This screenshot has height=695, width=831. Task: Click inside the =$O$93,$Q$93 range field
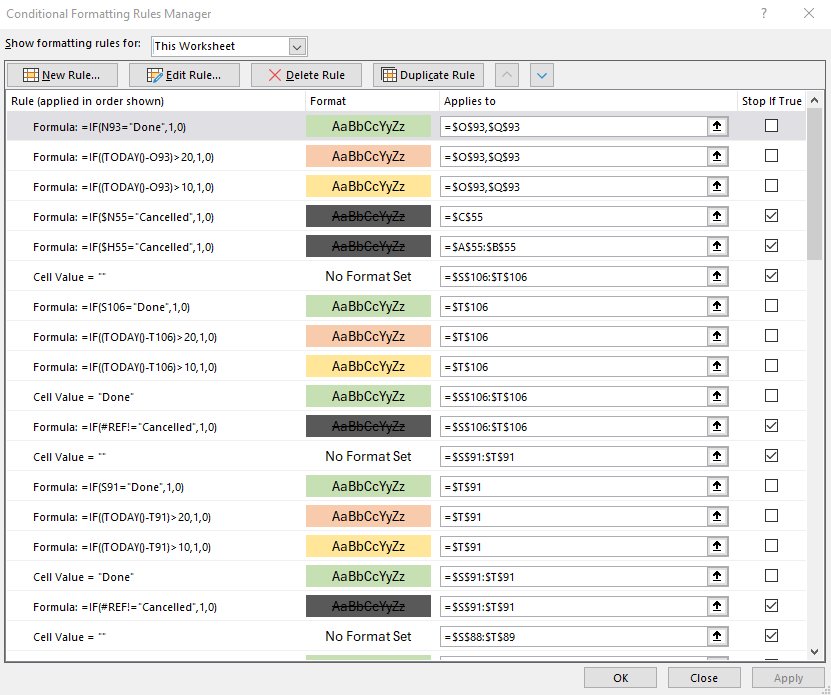coord(570,126)
